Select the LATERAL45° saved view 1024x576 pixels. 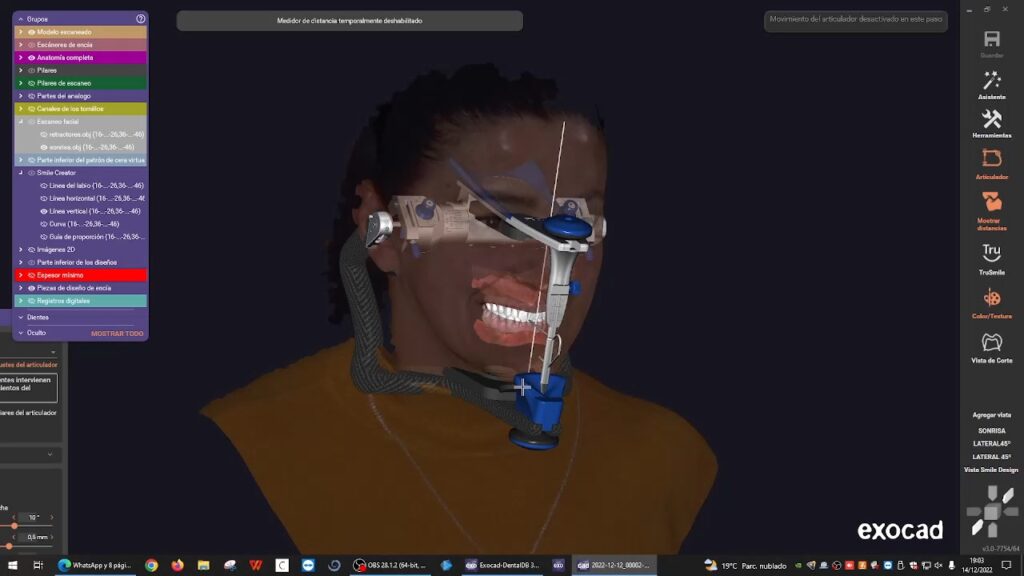[x=991, y=444]
